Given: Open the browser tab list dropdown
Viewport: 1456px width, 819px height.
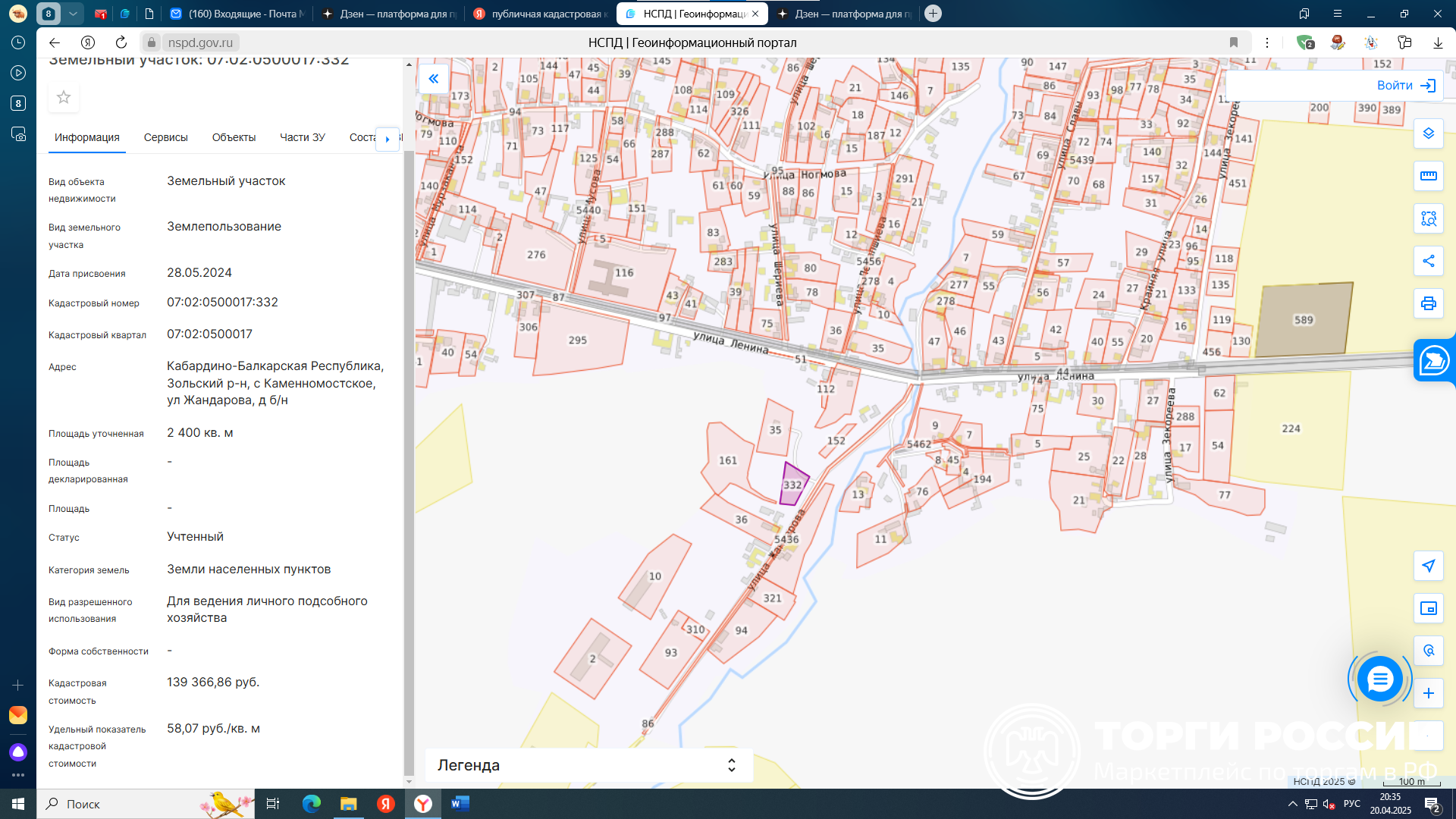Looking at the screenshot, I should point(73,14).
